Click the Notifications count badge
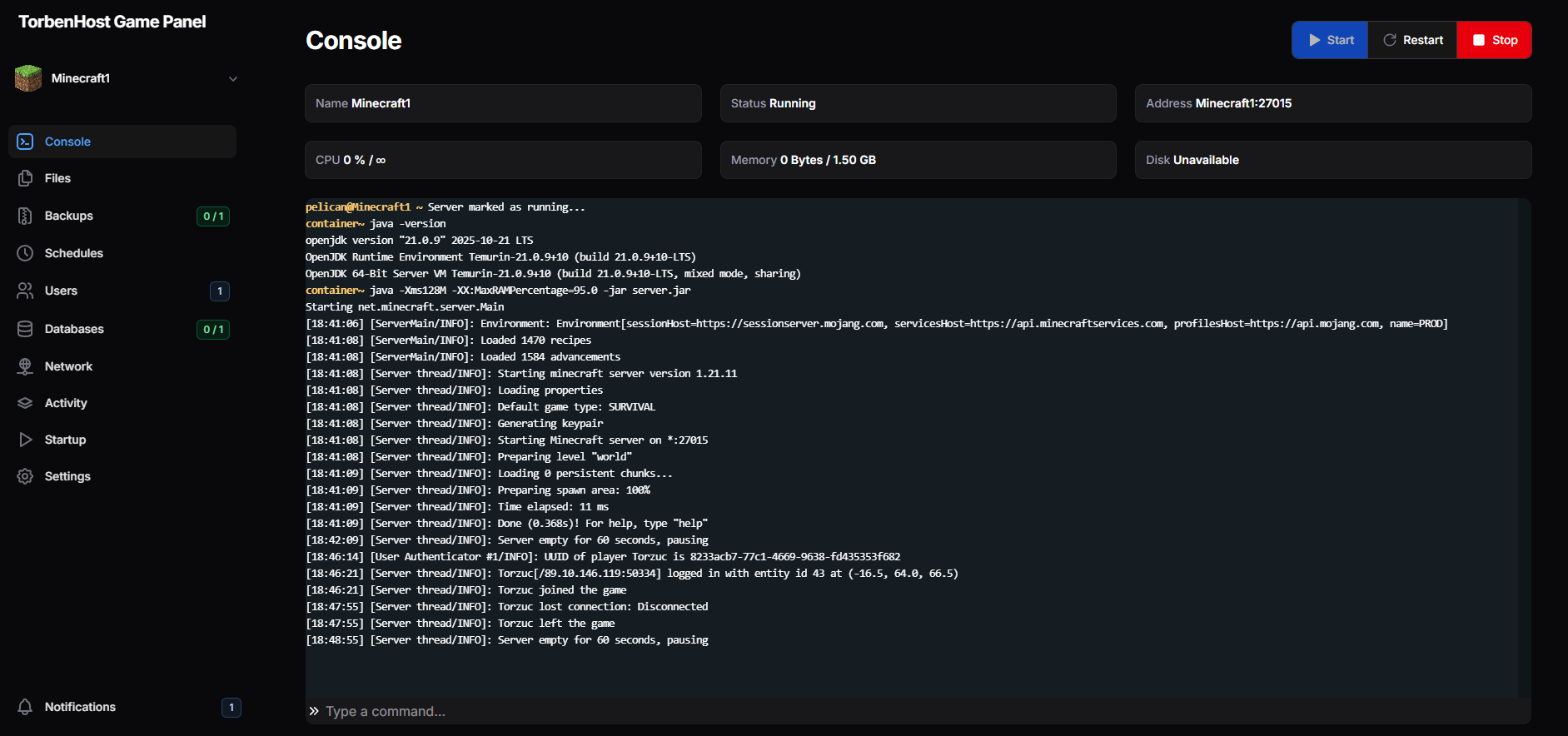Viewport: 1568px width, 736px height. 231,707
